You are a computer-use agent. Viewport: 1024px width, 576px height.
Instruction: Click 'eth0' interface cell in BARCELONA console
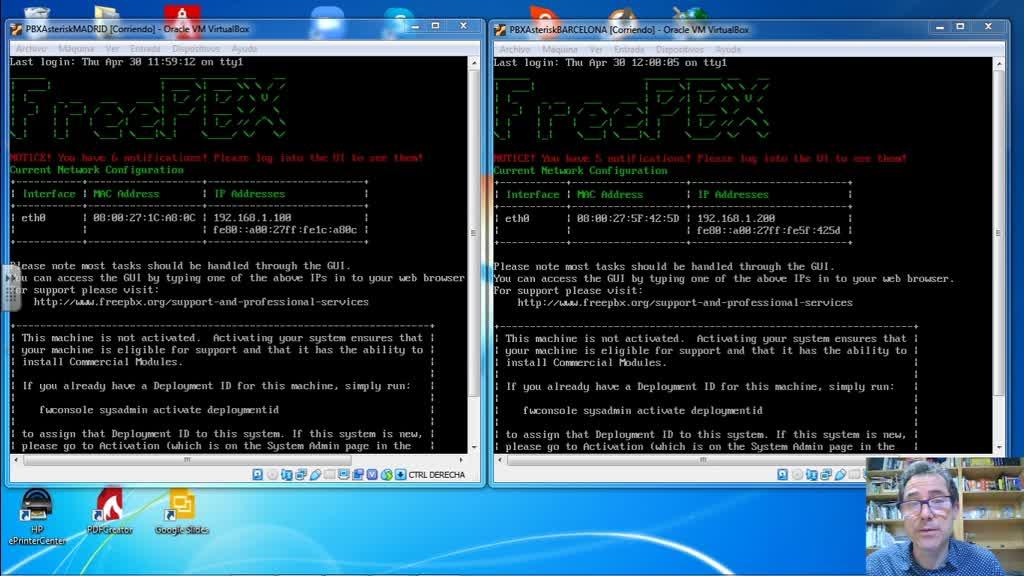click(x=517, y=218)
